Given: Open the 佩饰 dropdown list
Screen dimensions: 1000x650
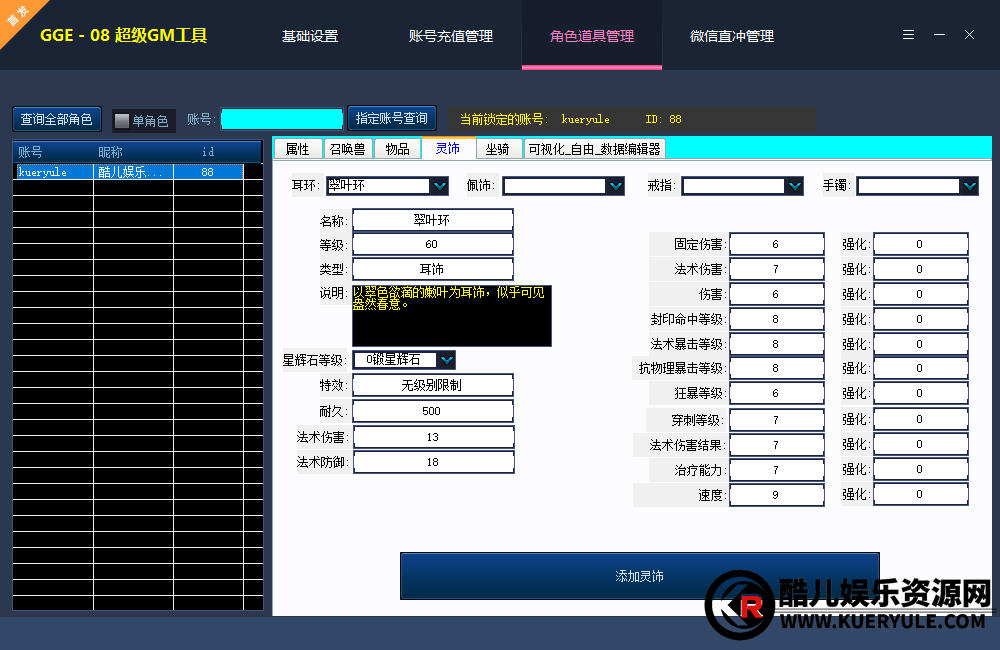Looking at the screenshot, I should tap(615, 186).
